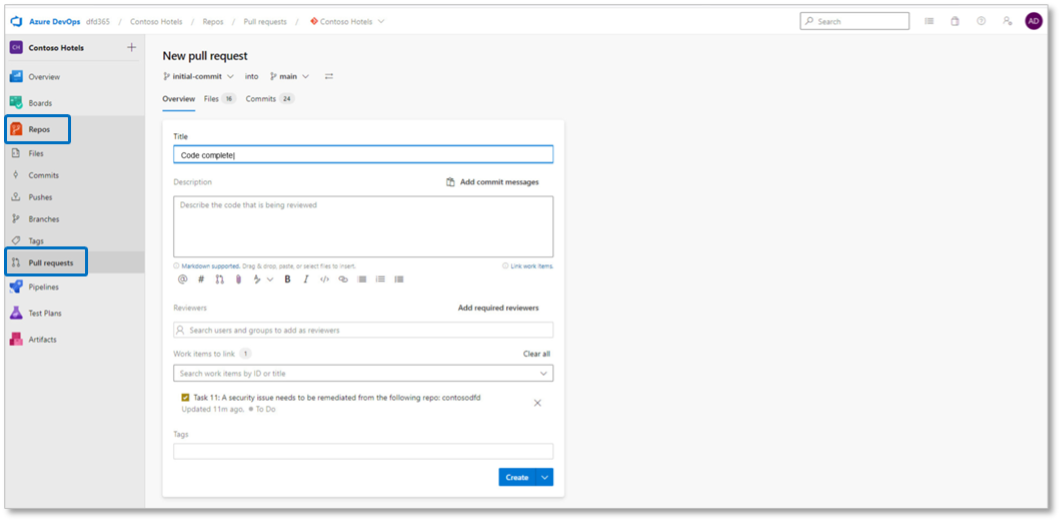Viewport: 1064px width, 525px height.
Task: Insert a mention with @ icon
Action: 182,280
